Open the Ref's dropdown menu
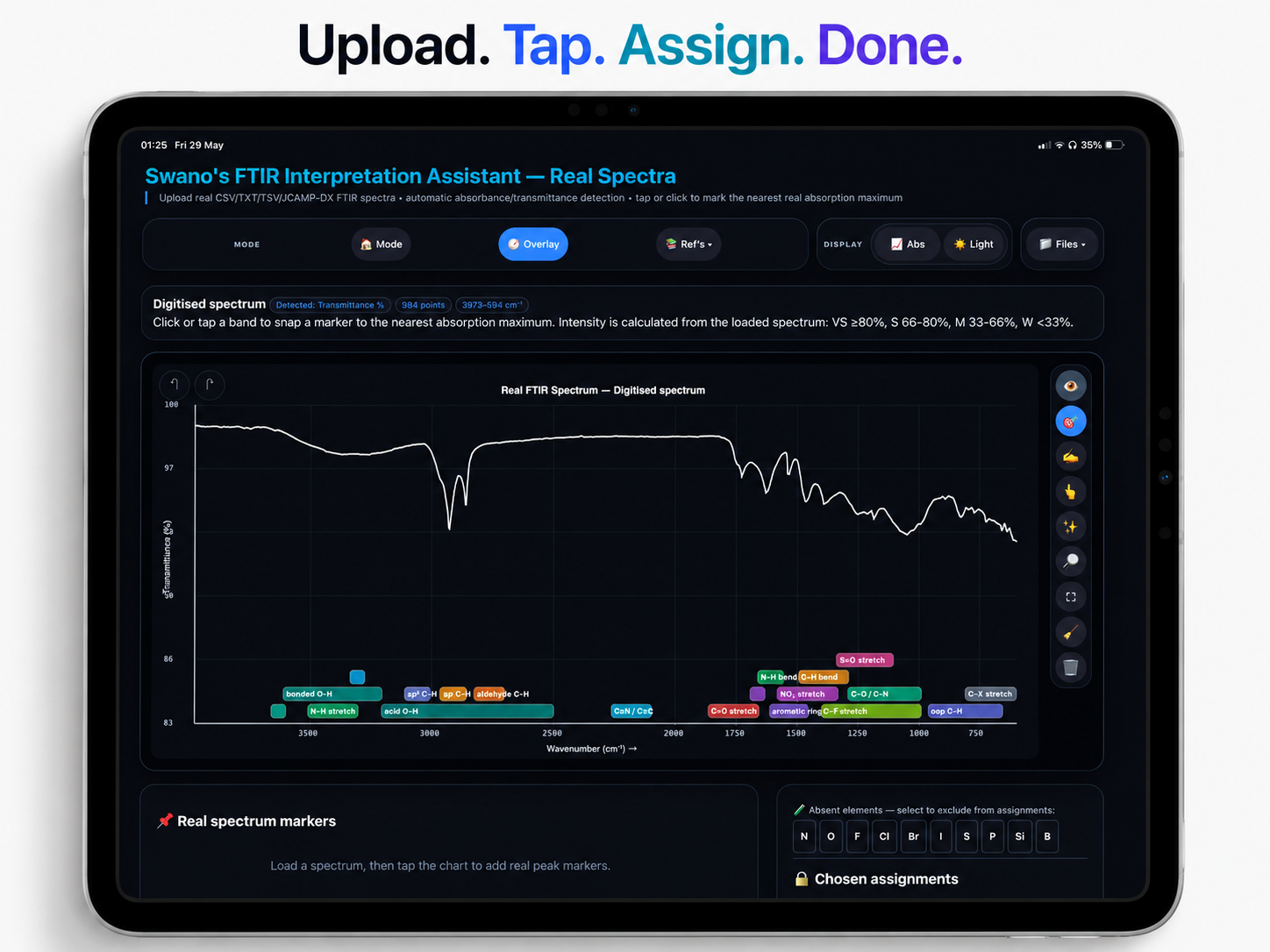The image size is (1270, 952). click(689, 245)
